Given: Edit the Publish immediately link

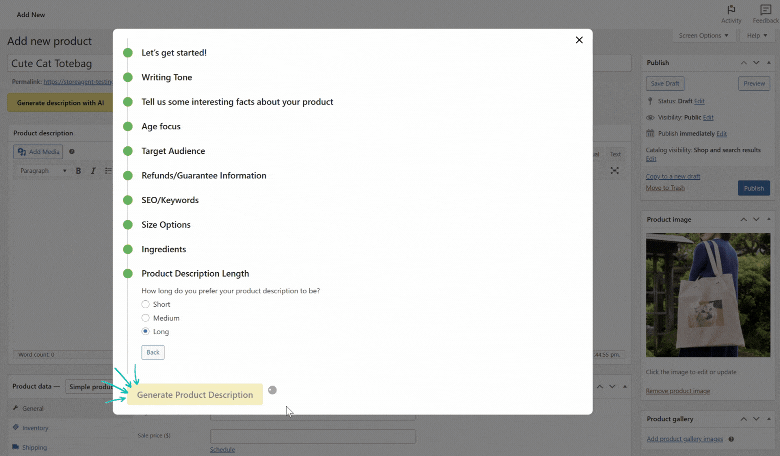Looking at the screenshot, I should pyautogui.click(x=722, y=133).
